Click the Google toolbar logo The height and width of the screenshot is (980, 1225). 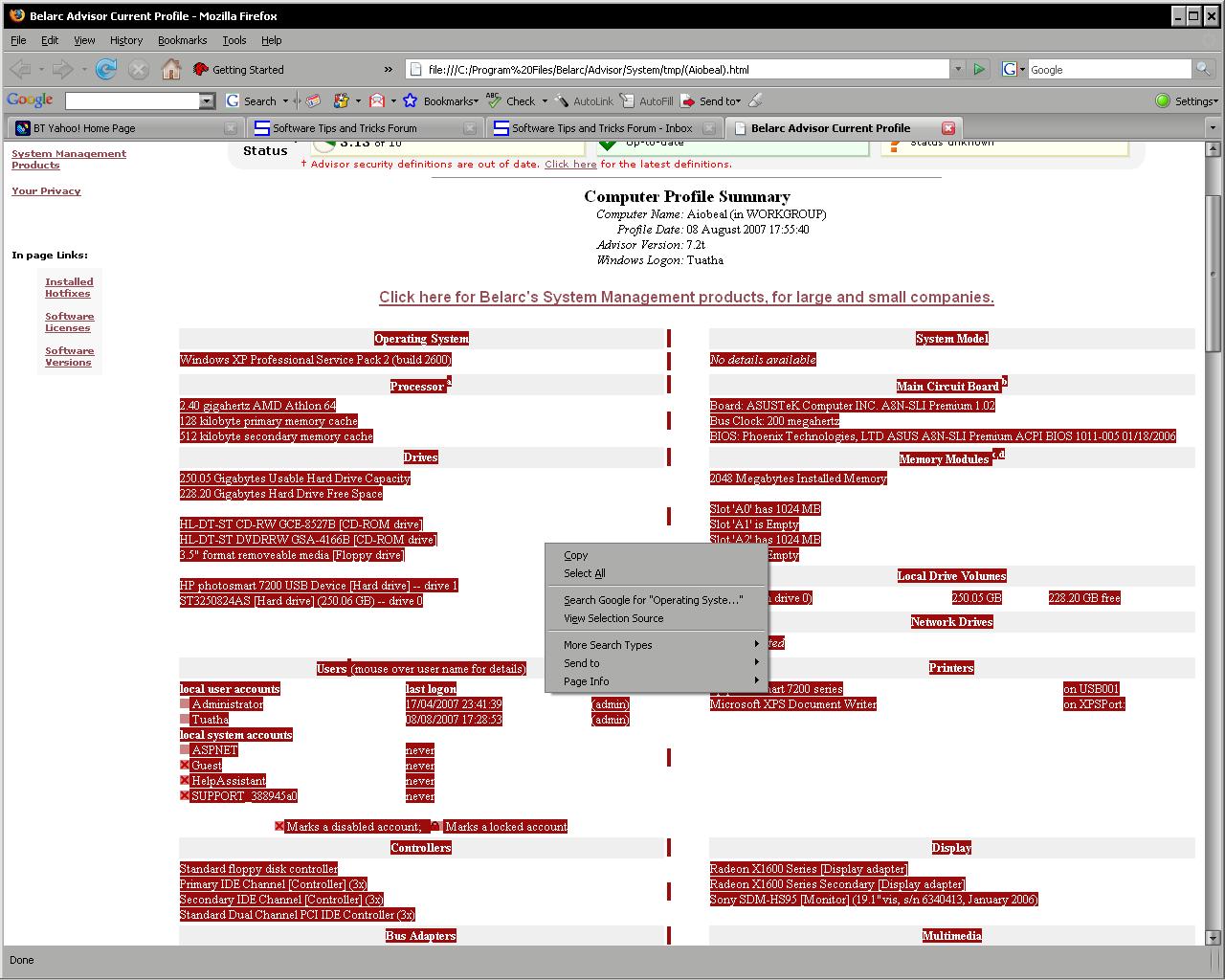[30, 100]
